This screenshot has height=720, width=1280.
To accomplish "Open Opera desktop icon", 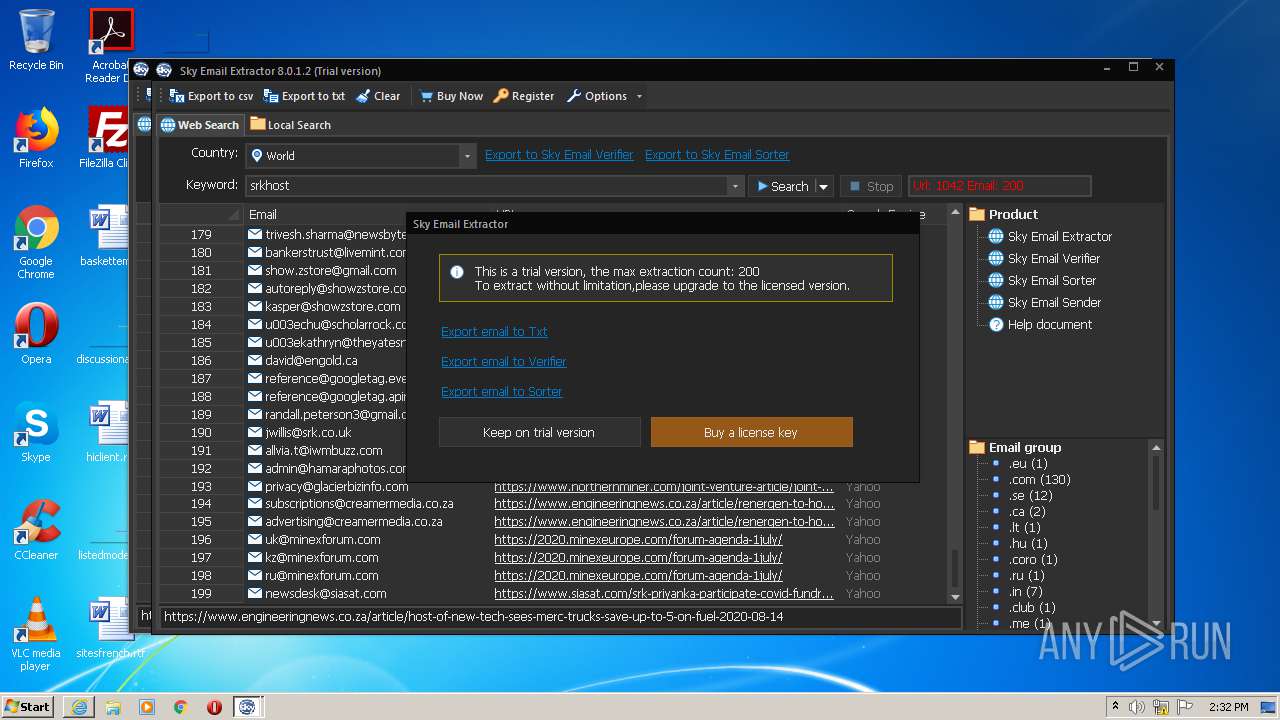I will coord(36,334).
